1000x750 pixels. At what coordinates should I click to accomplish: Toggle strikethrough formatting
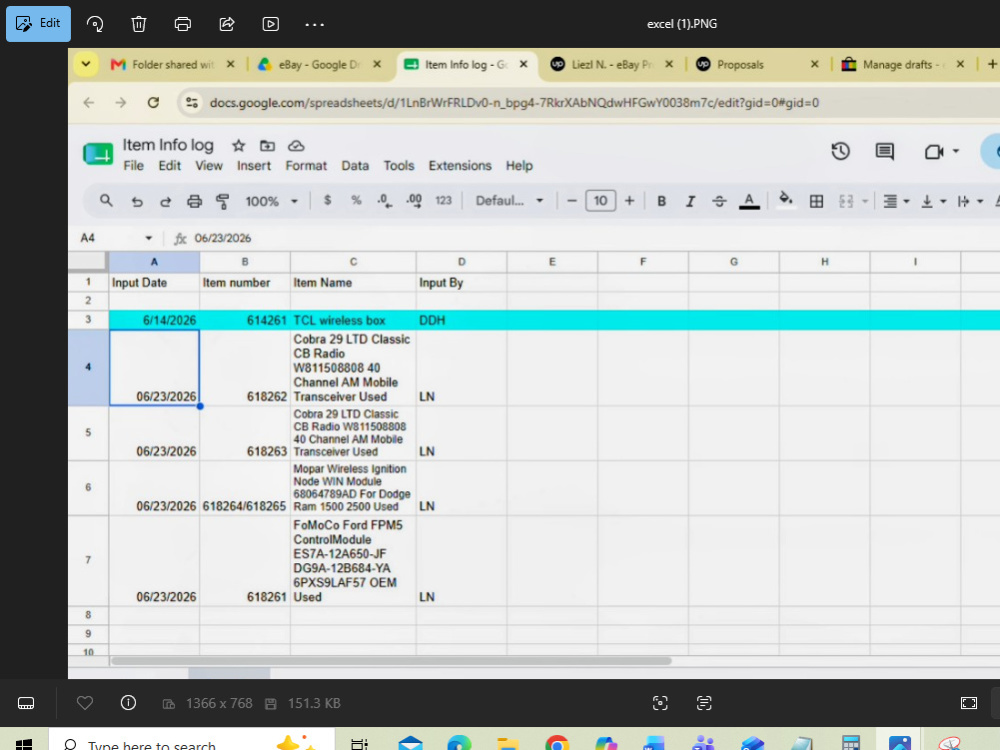(x=719, y=201)
